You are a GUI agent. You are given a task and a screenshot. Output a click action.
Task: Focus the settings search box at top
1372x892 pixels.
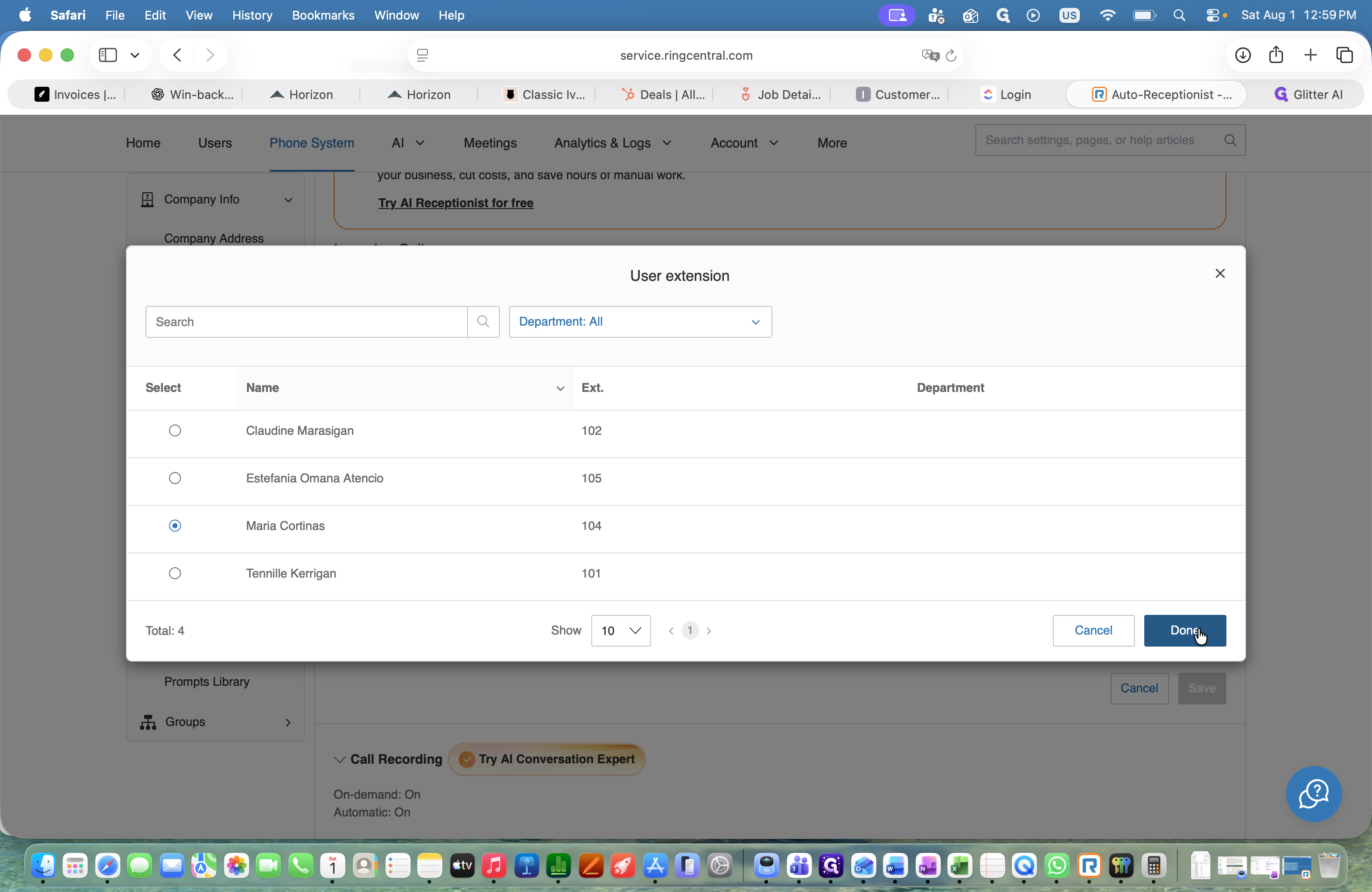(1110, 140)
